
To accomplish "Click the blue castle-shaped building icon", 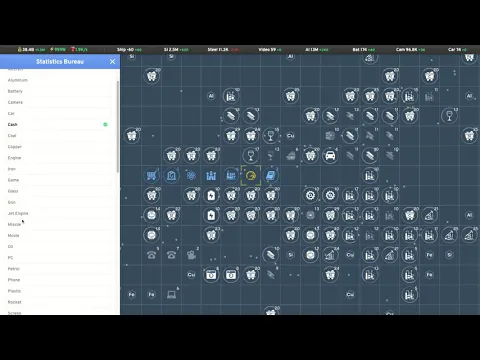I will [x=211, y=175].
